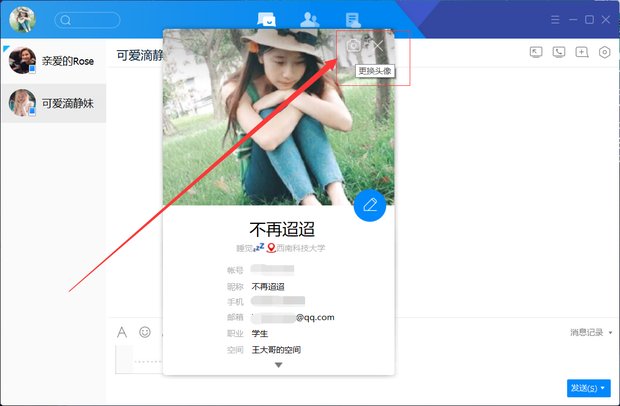
Task: Click the 王大哥的空间 space link
Action: tap(276, 350)
